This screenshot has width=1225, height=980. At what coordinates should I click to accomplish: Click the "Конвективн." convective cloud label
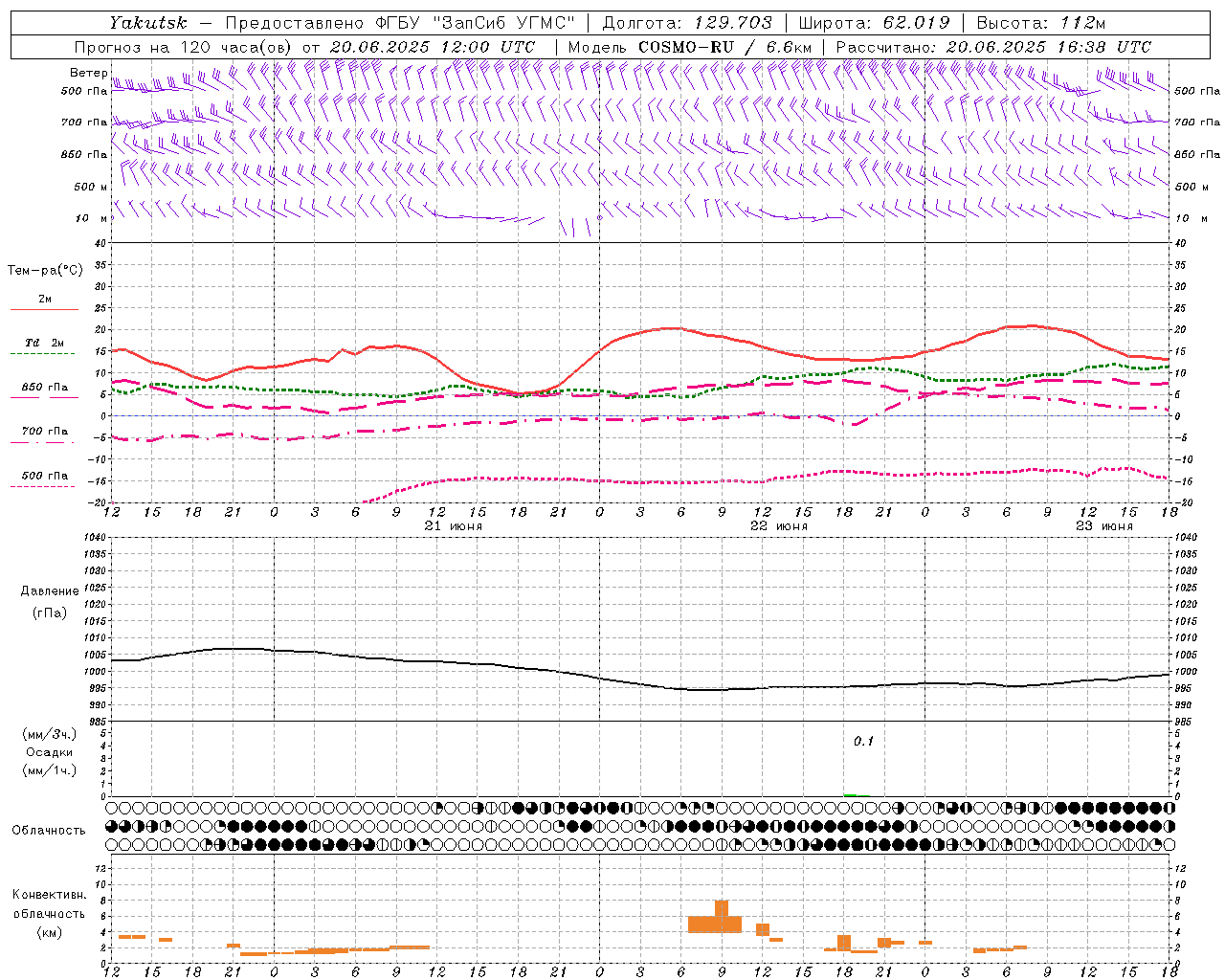point(49,895)
